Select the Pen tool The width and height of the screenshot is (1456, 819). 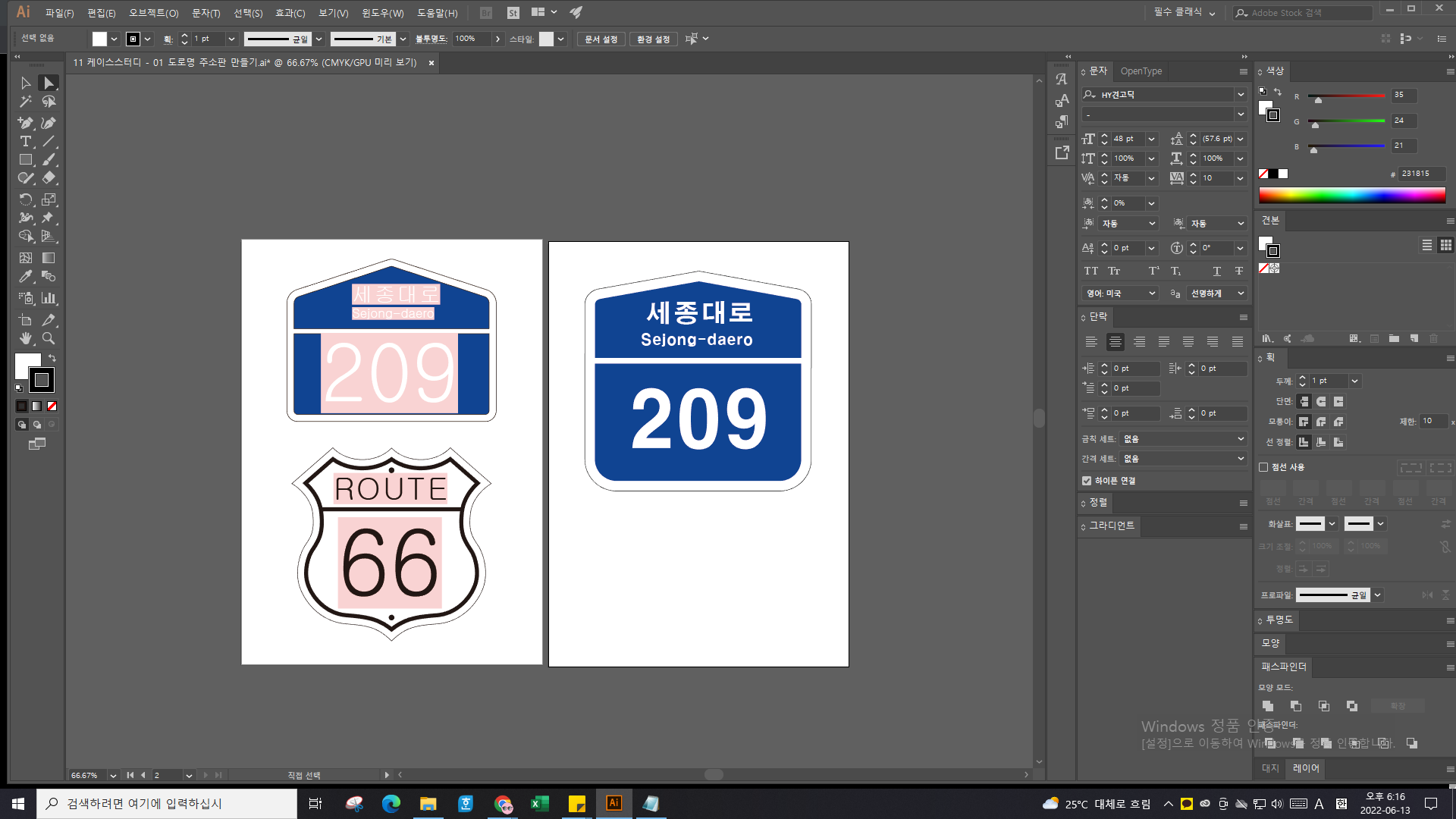26,123
